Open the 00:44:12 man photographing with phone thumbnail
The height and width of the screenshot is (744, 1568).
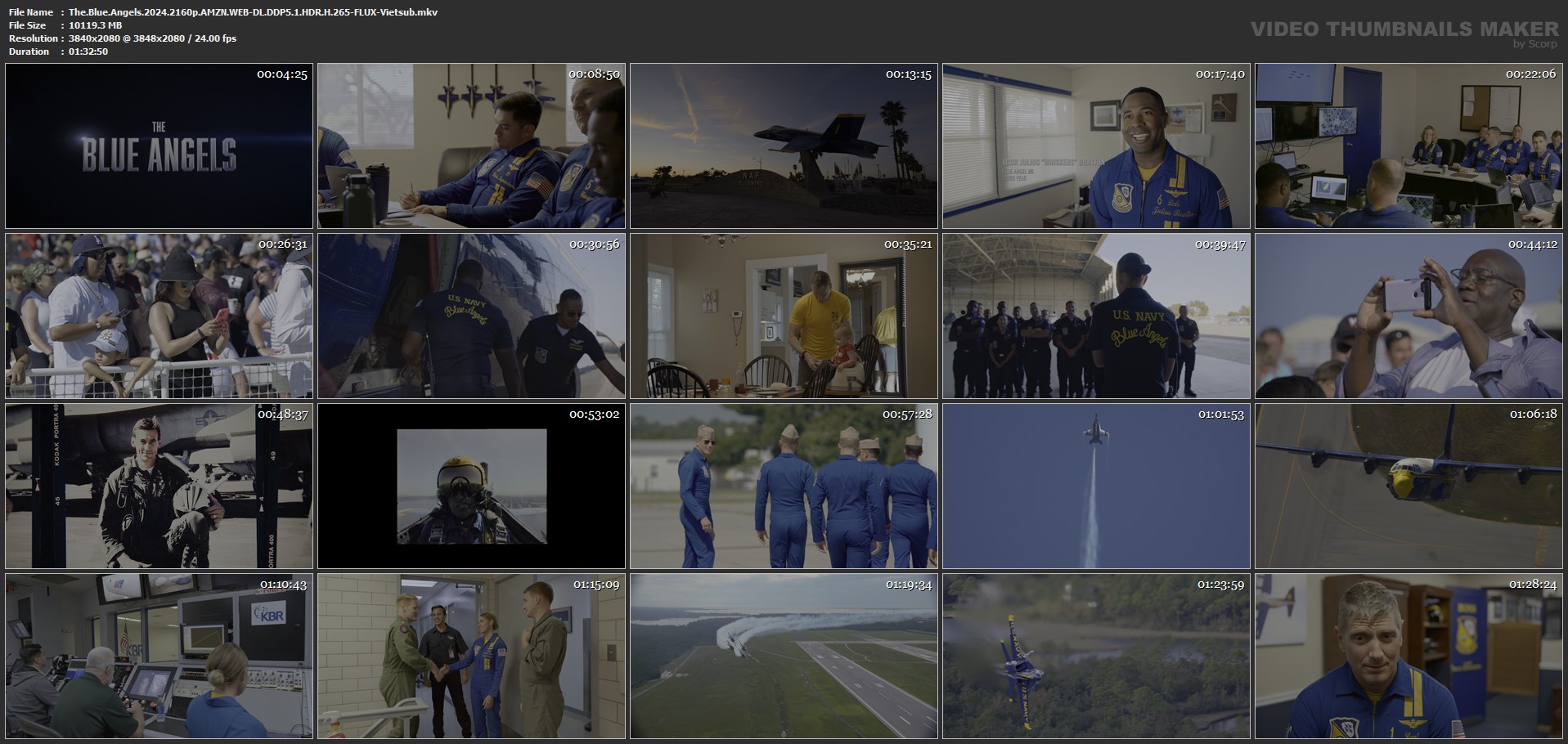[x=1409, y=316]
